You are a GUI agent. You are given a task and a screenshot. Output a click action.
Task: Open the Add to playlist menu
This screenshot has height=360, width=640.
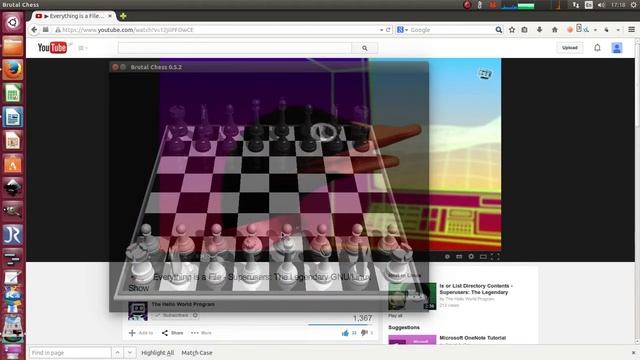coord(141,333)
